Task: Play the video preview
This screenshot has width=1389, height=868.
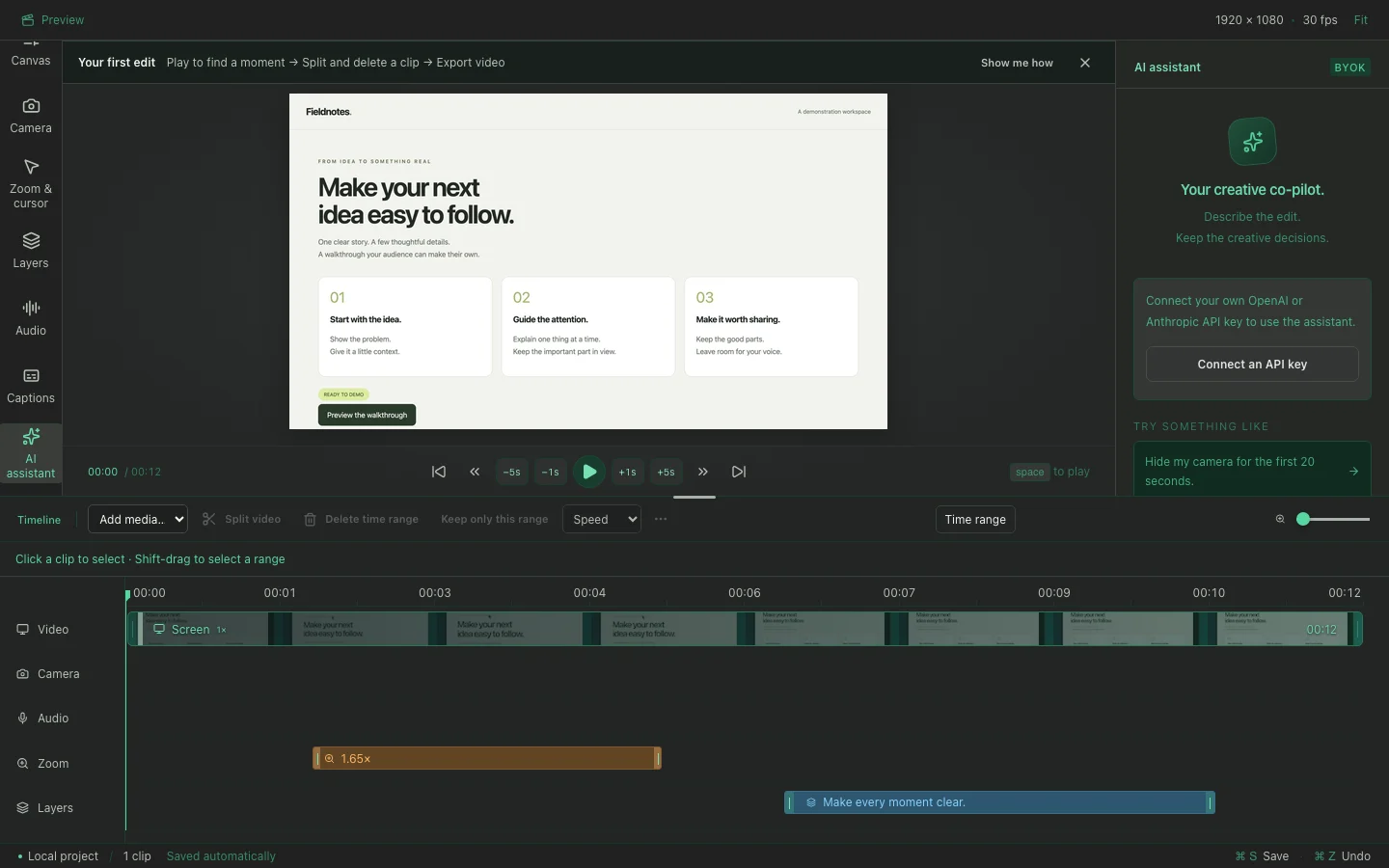Action: 589,472
